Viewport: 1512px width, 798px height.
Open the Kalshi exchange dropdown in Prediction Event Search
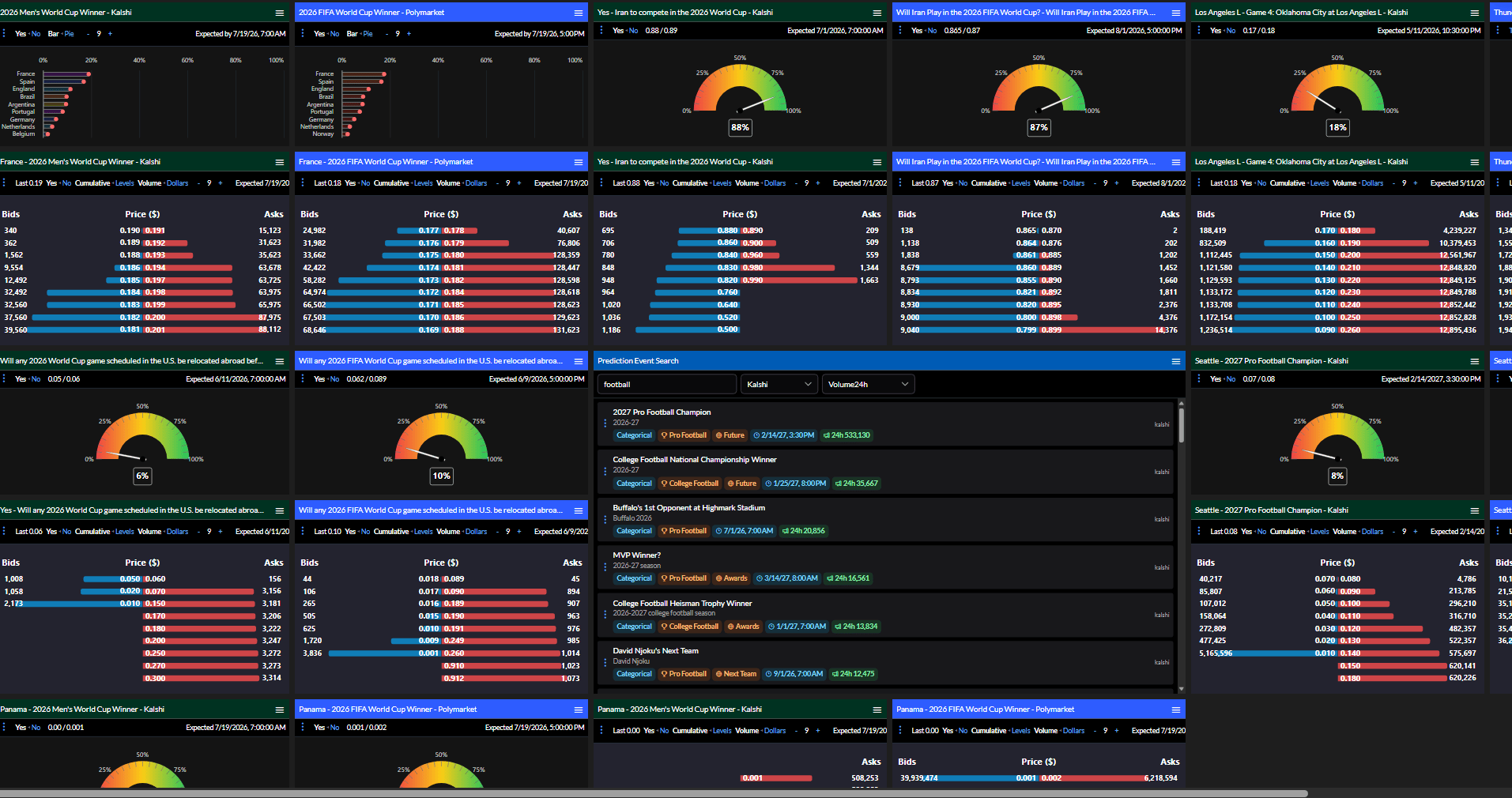point(779,385)
